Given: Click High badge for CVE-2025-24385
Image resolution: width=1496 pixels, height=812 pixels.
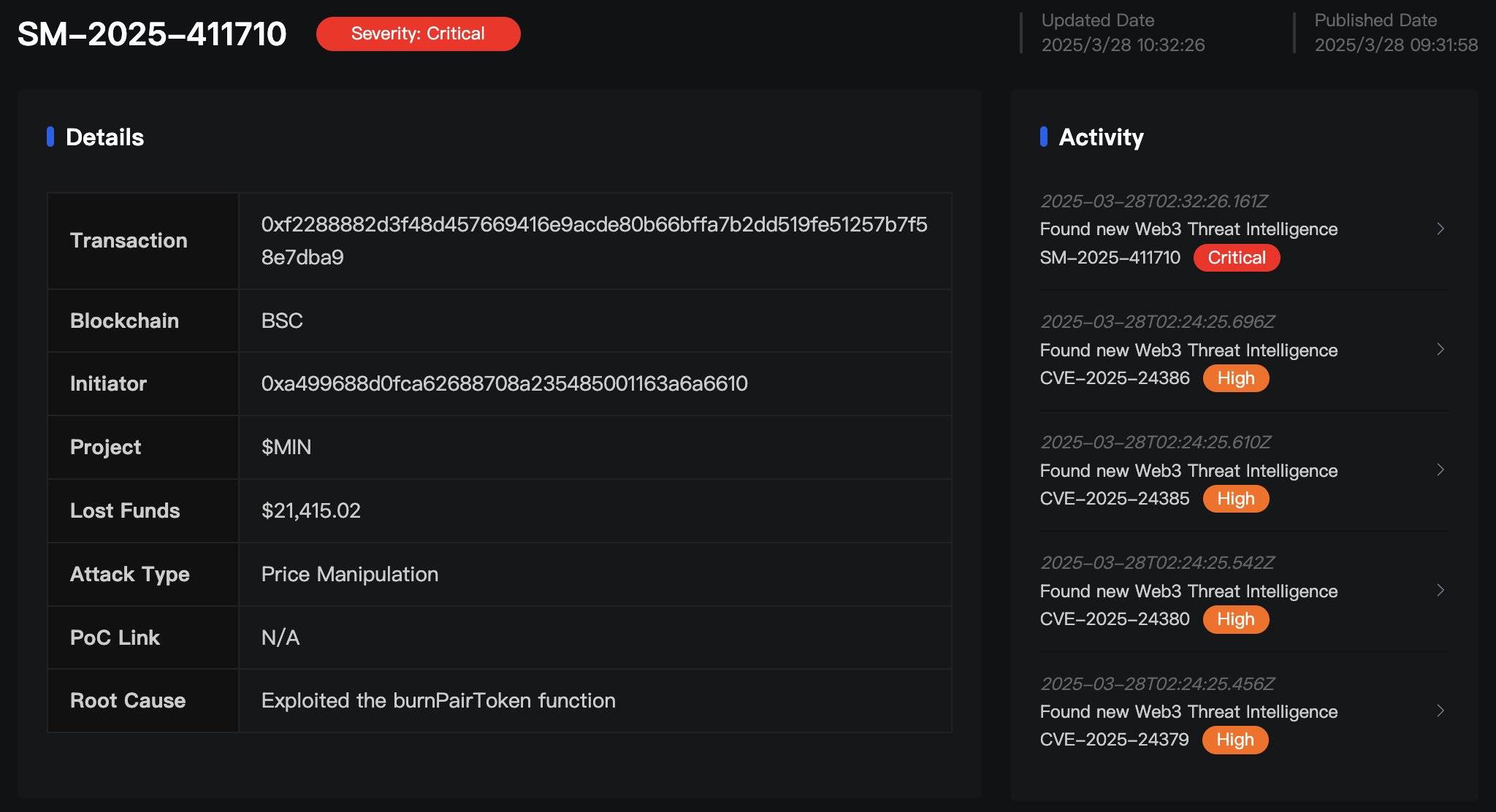Looking at the screenshot, I should (1235, 499).
